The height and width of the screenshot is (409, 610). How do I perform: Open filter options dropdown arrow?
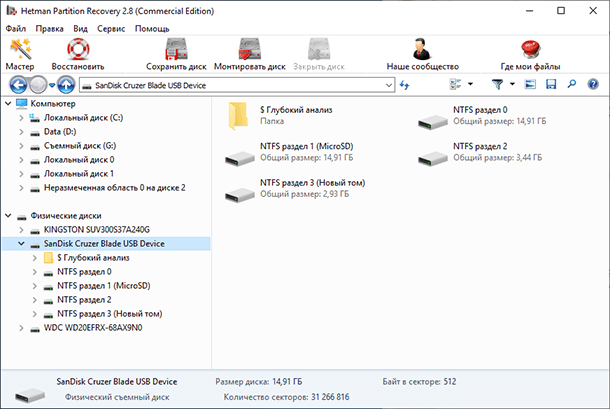pos(512,84)
